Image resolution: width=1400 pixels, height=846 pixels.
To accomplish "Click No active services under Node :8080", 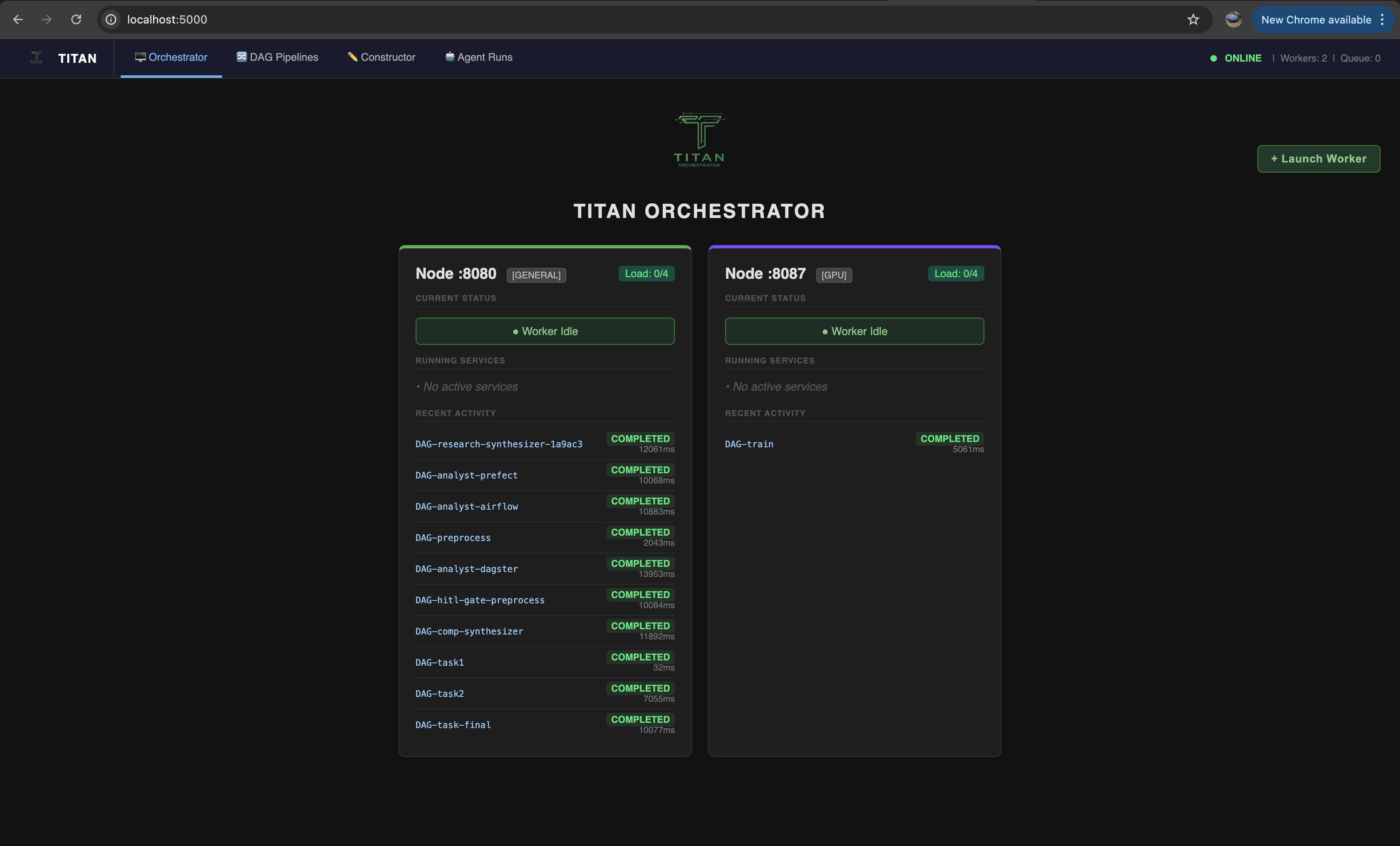I will click(470, 387).
